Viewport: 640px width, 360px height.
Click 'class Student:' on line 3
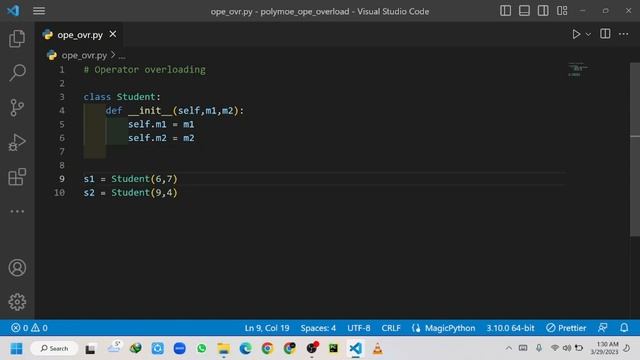point(122,97)
